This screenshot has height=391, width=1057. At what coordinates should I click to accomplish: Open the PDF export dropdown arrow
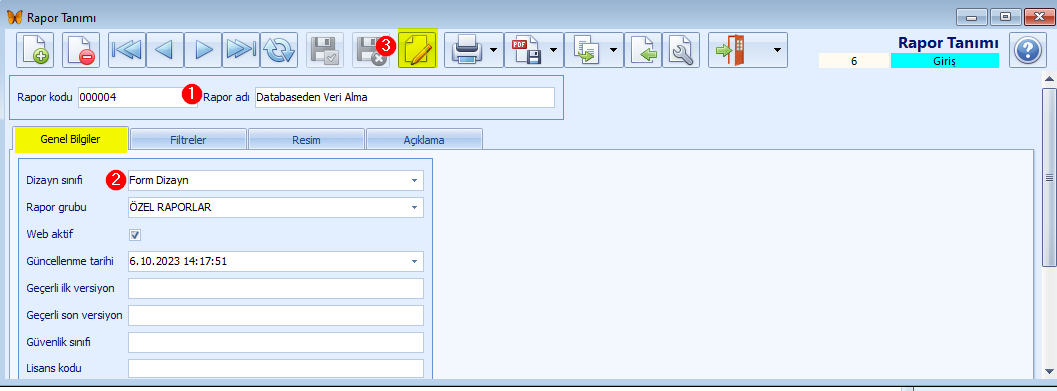pos(554,50)
